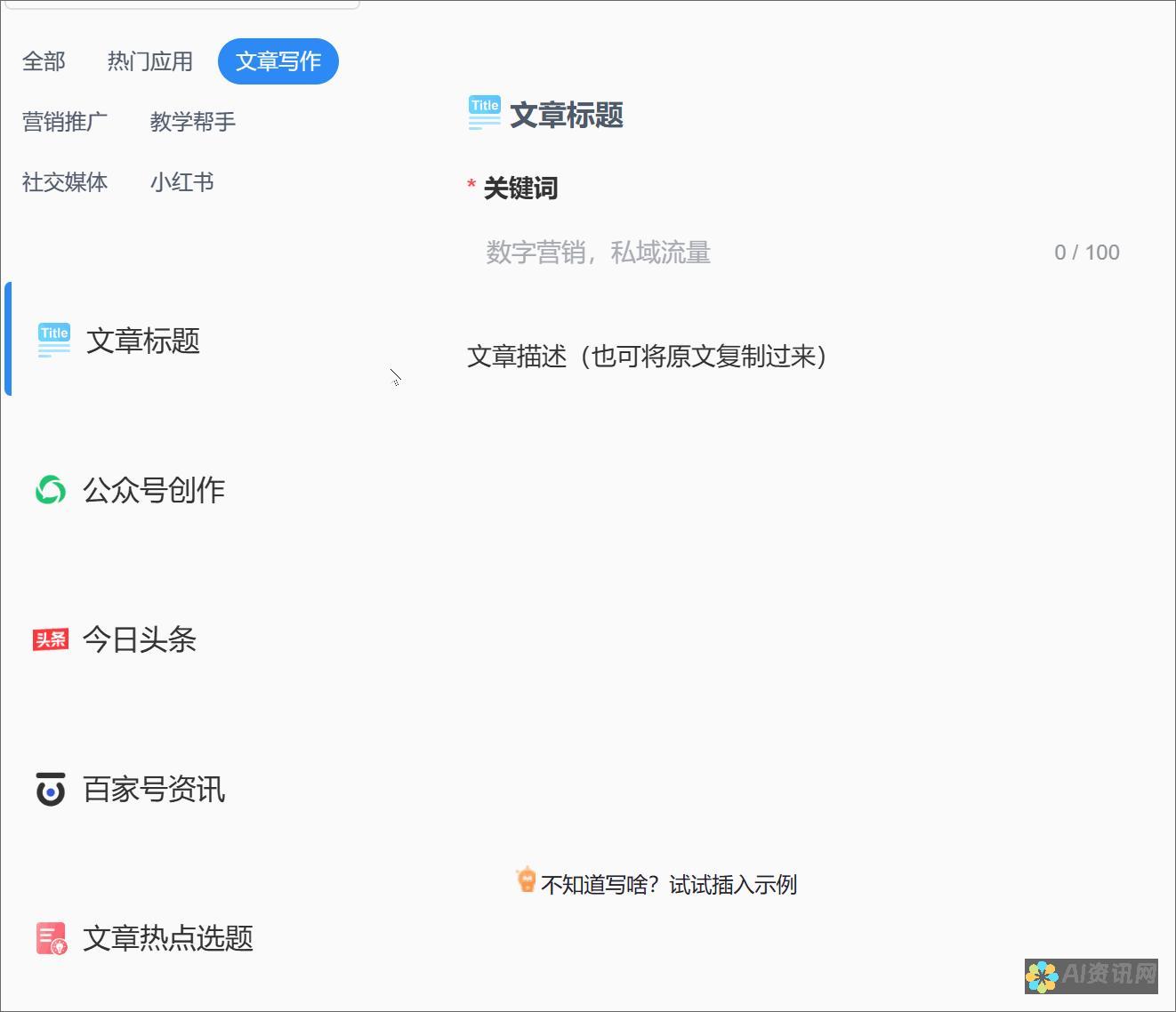Open the 营销推广 category
Viewport: 1176px width, 1012px height.
click(x=65, y=122)
